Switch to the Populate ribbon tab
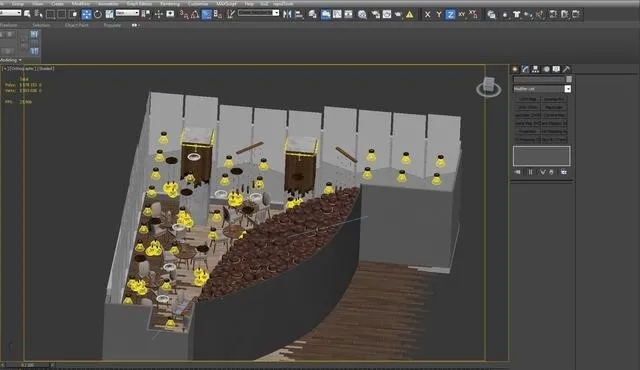640x370 pixels. click(x=112, y=25)
